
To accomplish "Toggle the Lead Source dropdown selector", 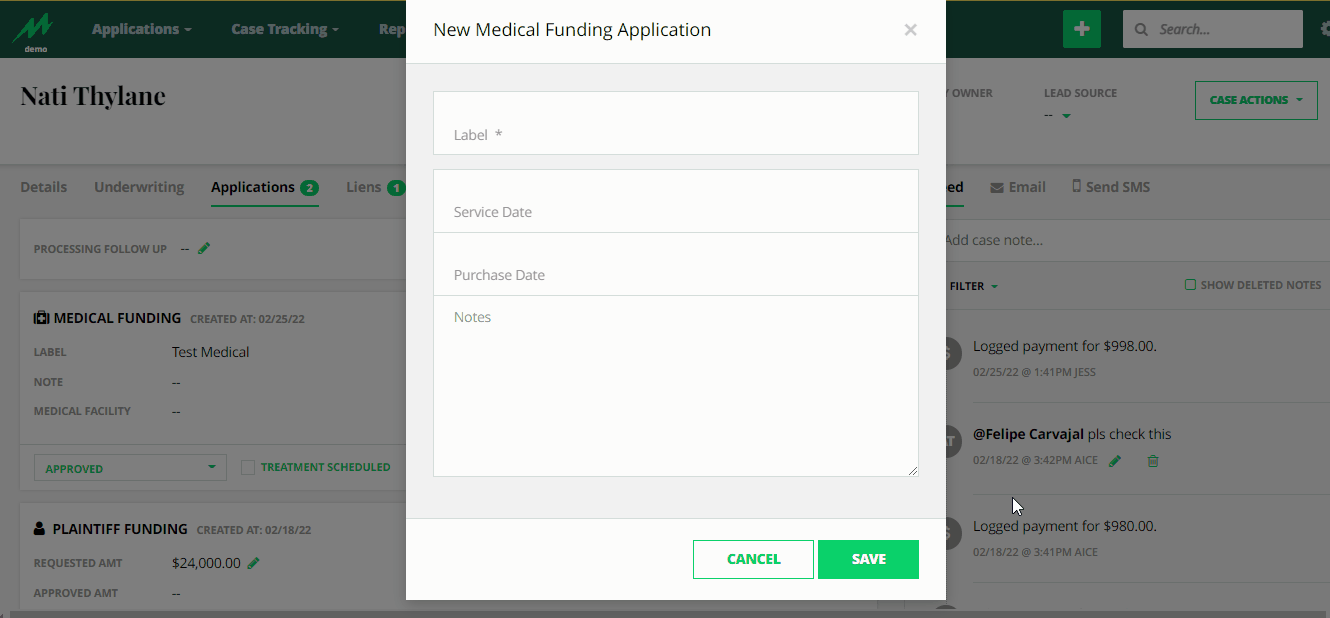I will point(1066,113).
